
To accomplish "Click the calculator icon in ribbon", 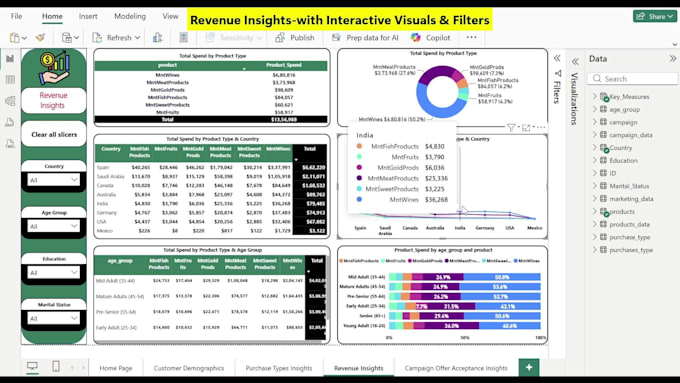I will [x=183, y=38].
